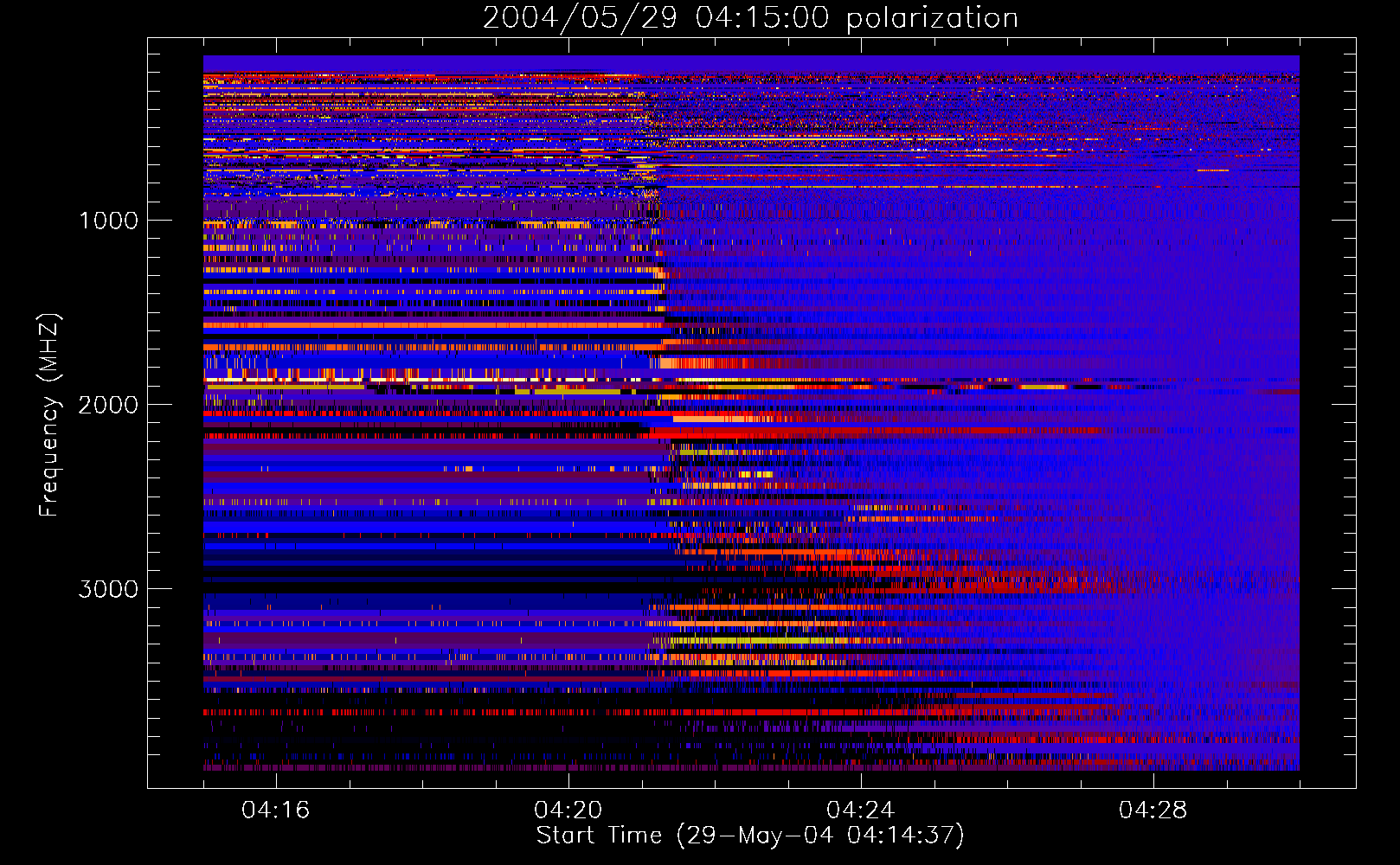Click the 04:28 time axis label
Image resolution: width=1400 pixels, height=865 pixels.
(x=1153, y=810)
